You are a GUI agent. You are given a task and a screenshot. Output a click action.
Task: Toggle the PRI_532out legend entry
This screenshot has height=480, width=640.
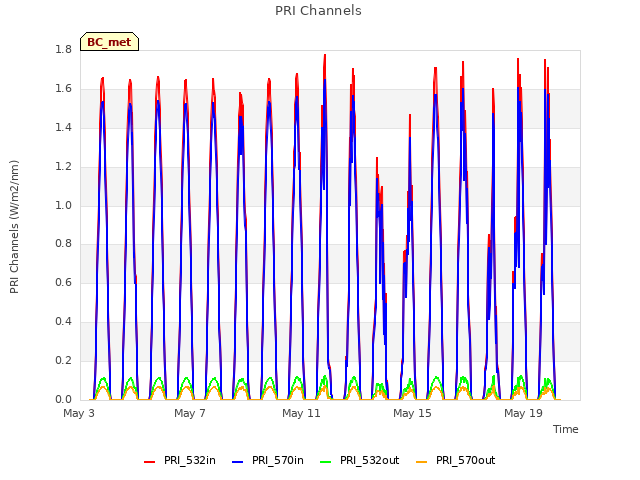tap(360, 460)
